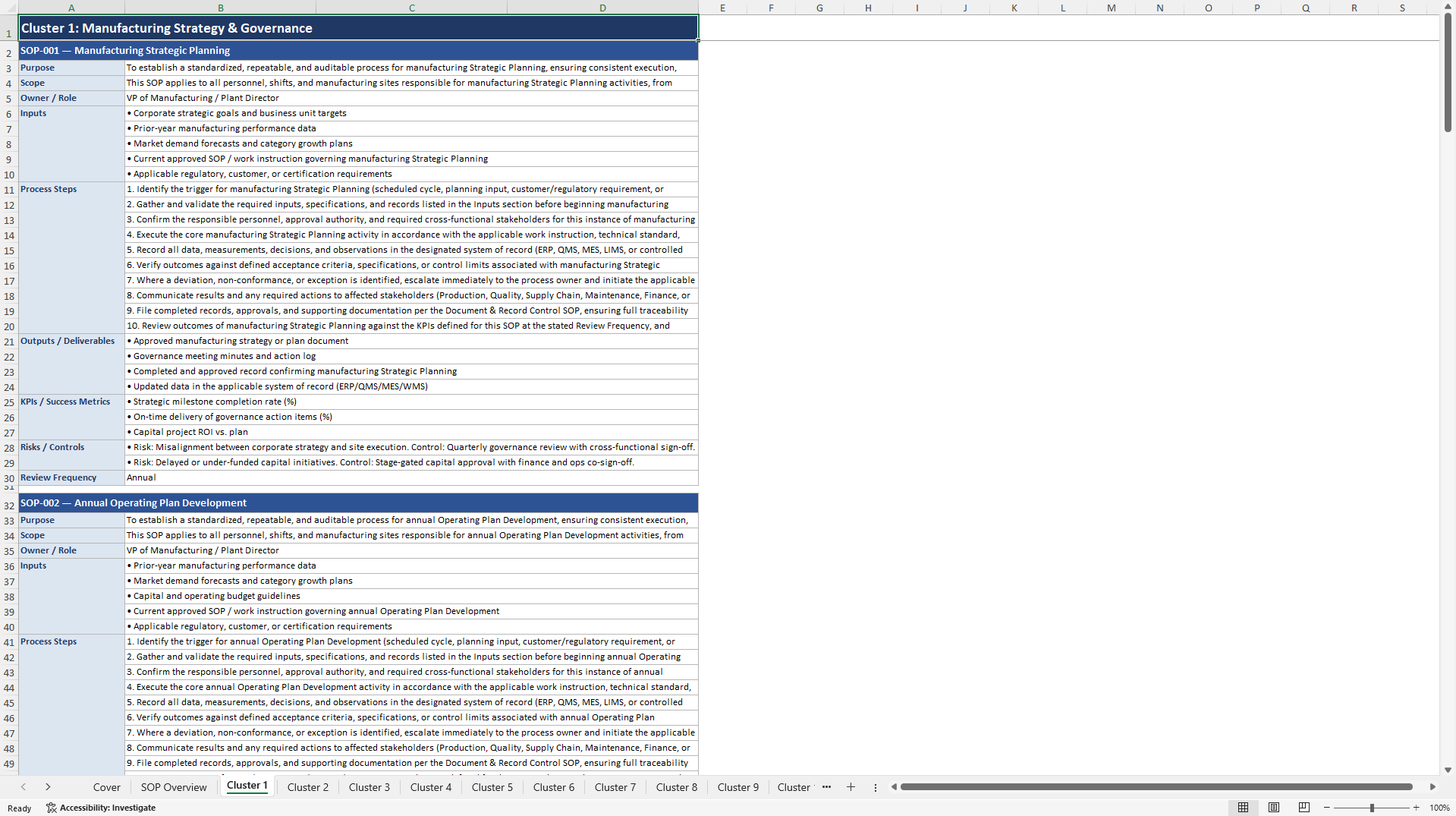Select VP of Manufacturing cell in row 35
Image resolution: width=1456 pixels, height=816 pixels.
(x=411, y=551)
